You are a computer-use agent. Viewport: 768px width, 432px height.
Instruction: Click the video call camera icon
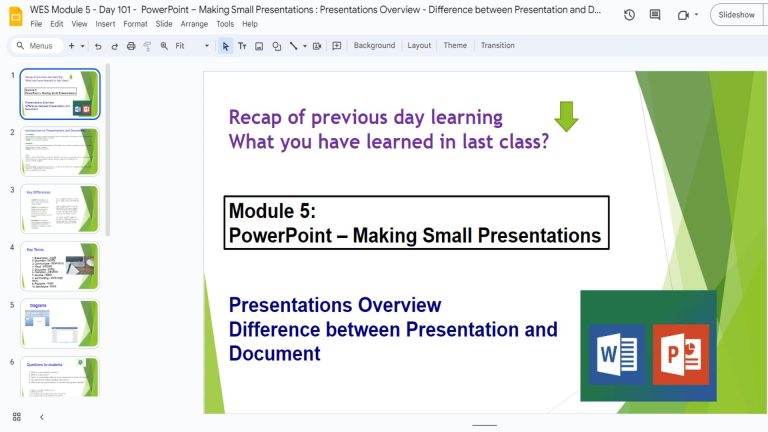(683, 15)
